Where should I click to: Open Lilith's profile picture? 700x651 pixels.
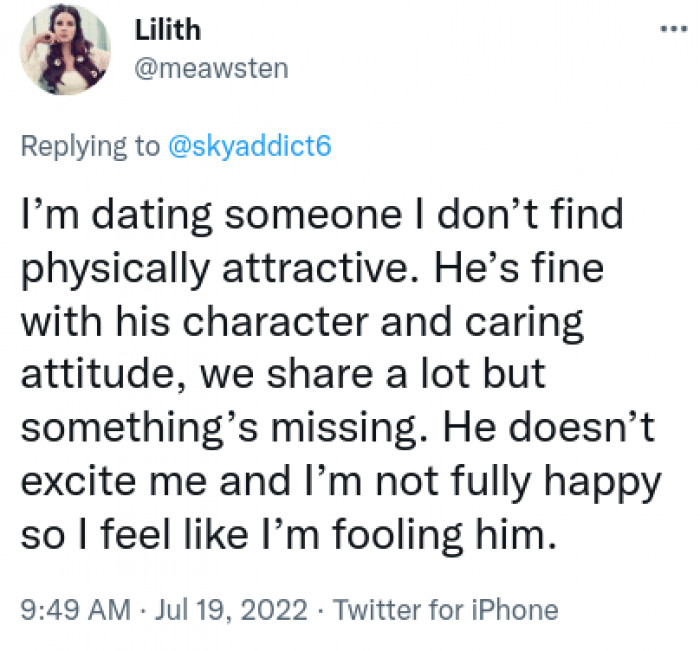65,49
